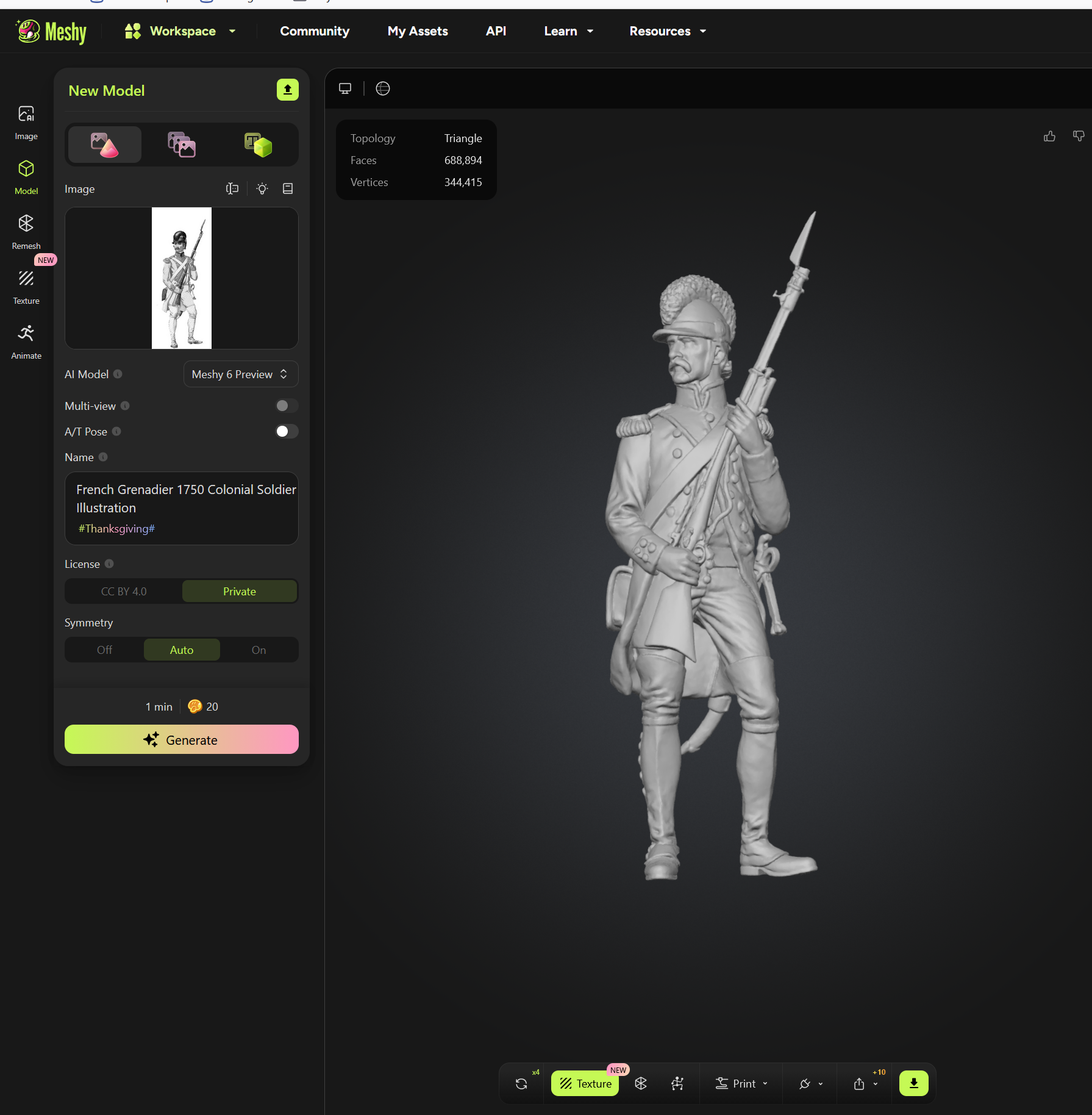Open the Meshy 6 Preview dropdown
The width and height of the screenshot is (1092, 1115).
pos(240,374)
